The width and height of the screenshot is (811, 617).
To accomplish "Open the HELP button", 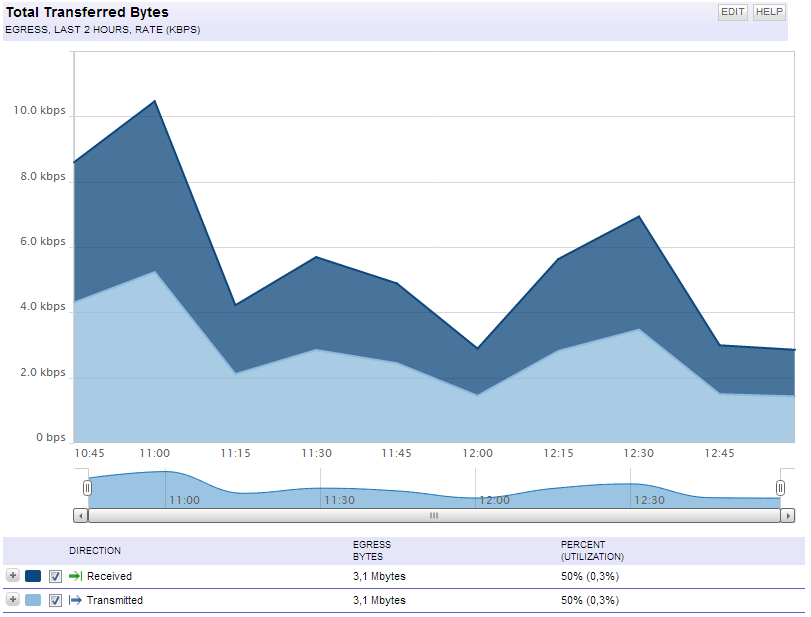I will click(769, 12).
